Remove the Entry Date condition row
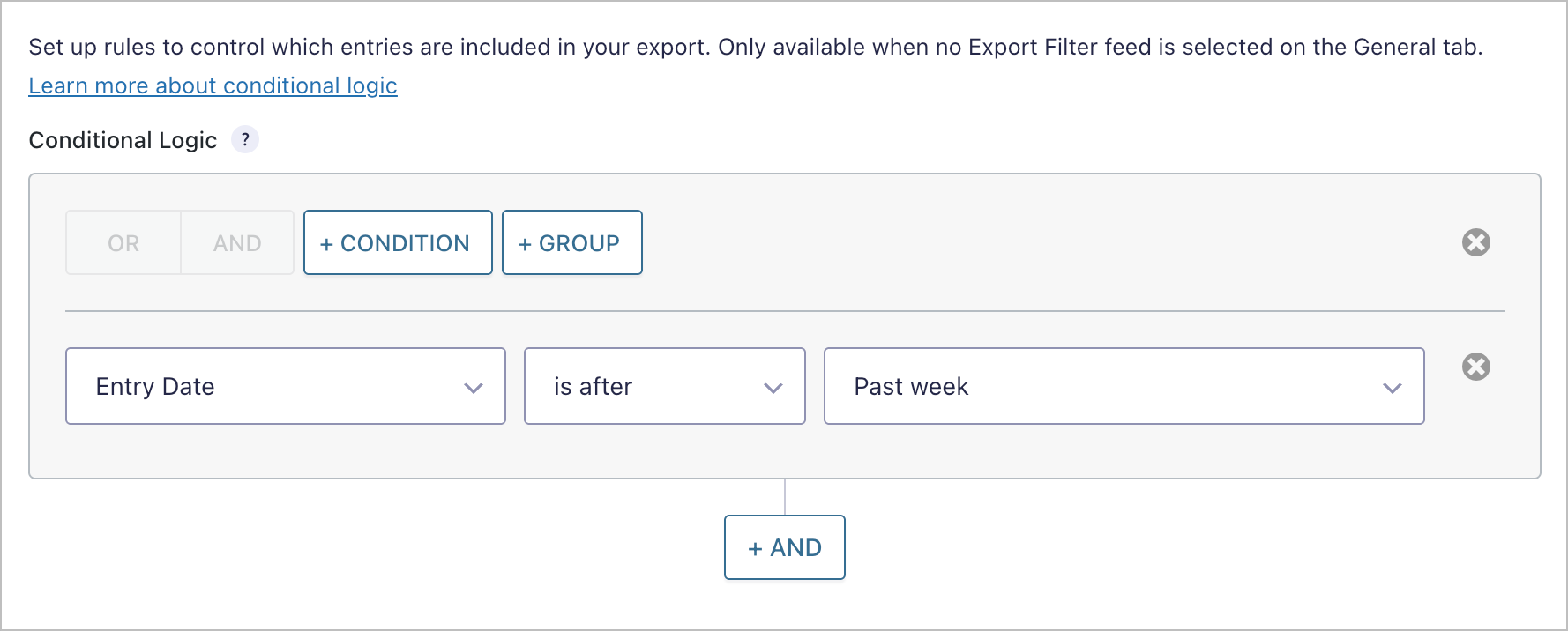The height and width of the screenshot is (631, 1568). tap(1477, 367)
